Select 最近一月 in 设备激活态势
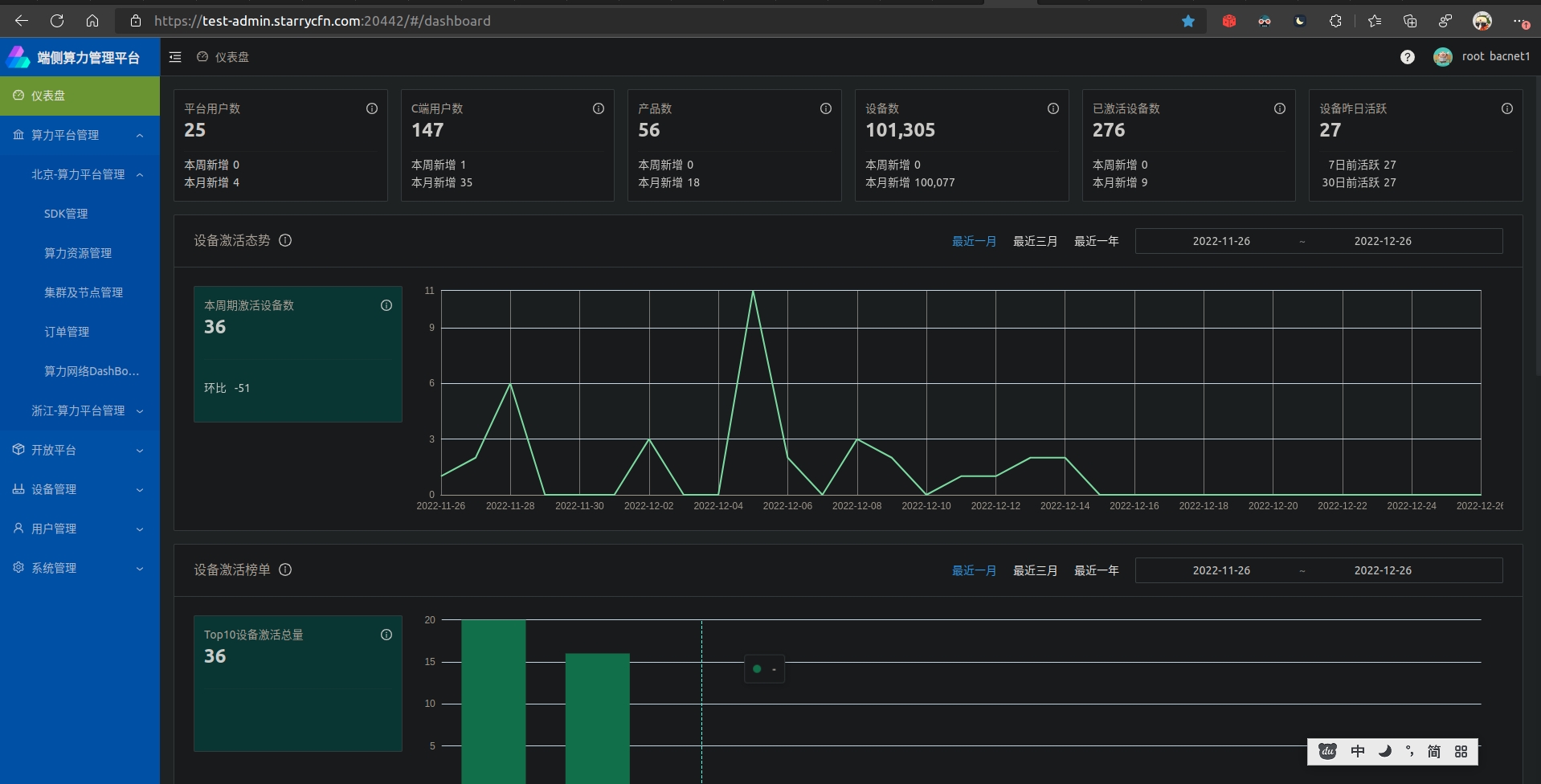Image resolution: width=1541 pixels, height=784 pixels. (974, 241)
